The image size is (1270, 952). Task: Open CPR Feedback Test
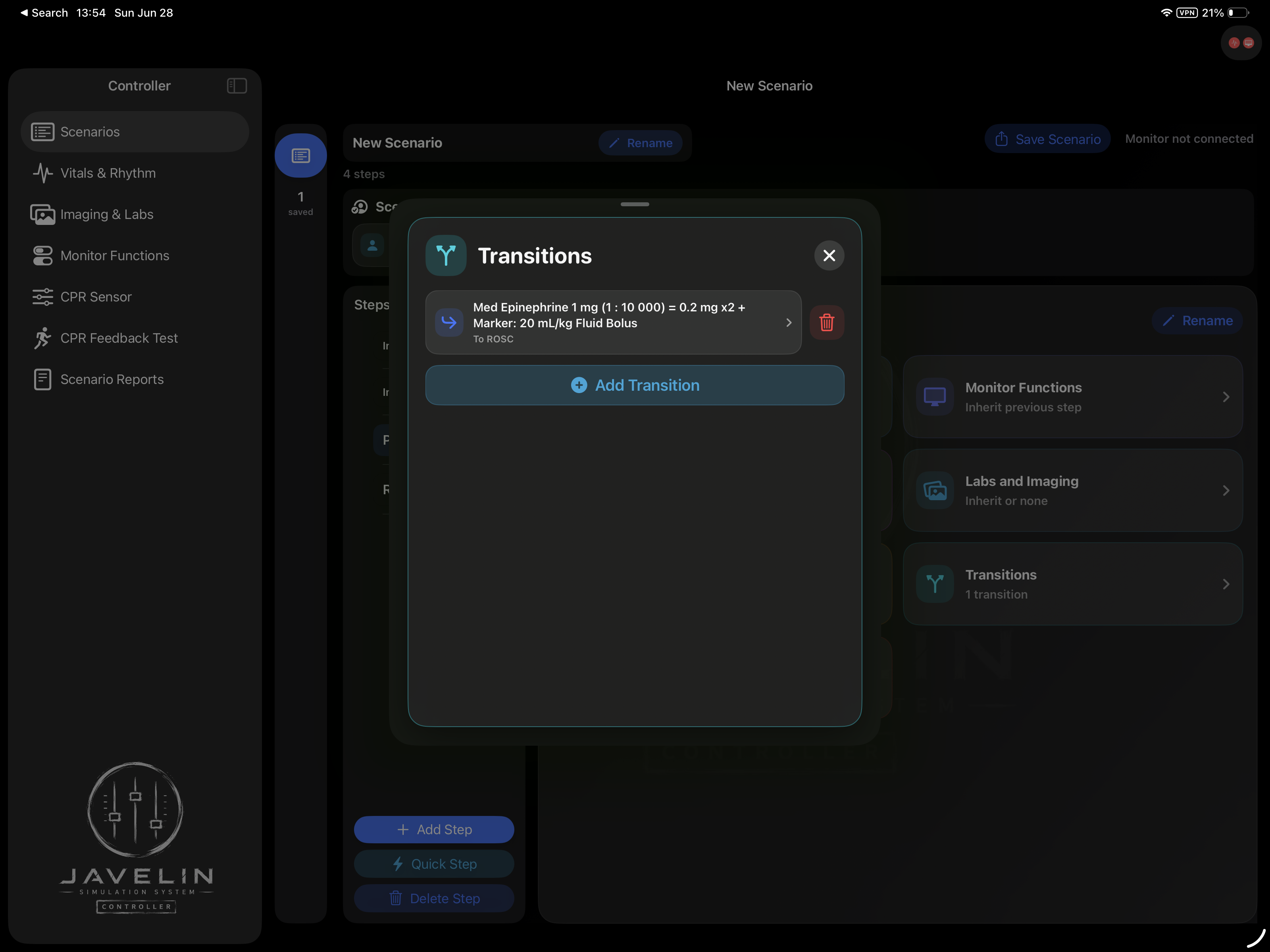[135, 338]
